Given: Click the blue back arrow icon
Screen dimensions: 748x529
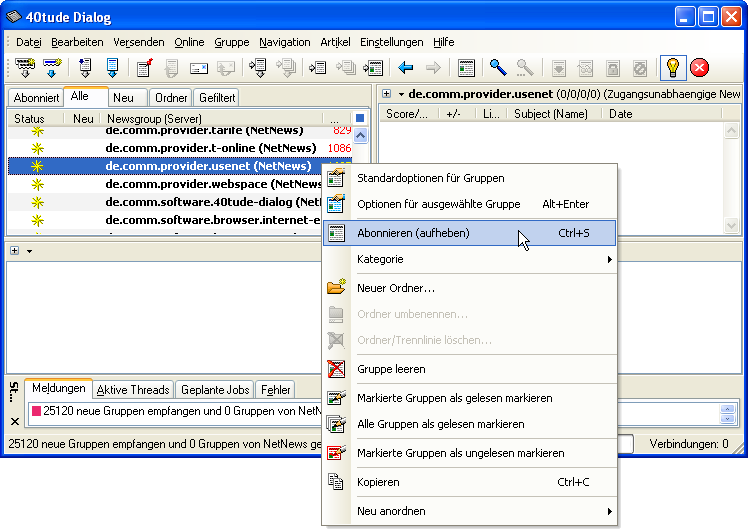Looking at the screenshot, I should coord(406,68).
